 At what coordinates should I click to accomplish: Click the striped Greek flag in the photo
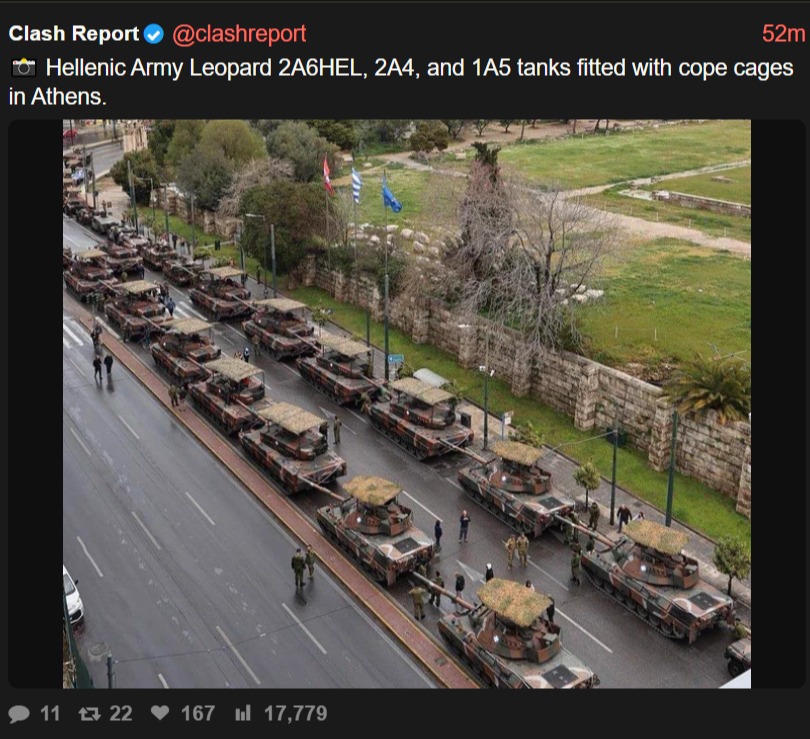(x=356, y=185)
